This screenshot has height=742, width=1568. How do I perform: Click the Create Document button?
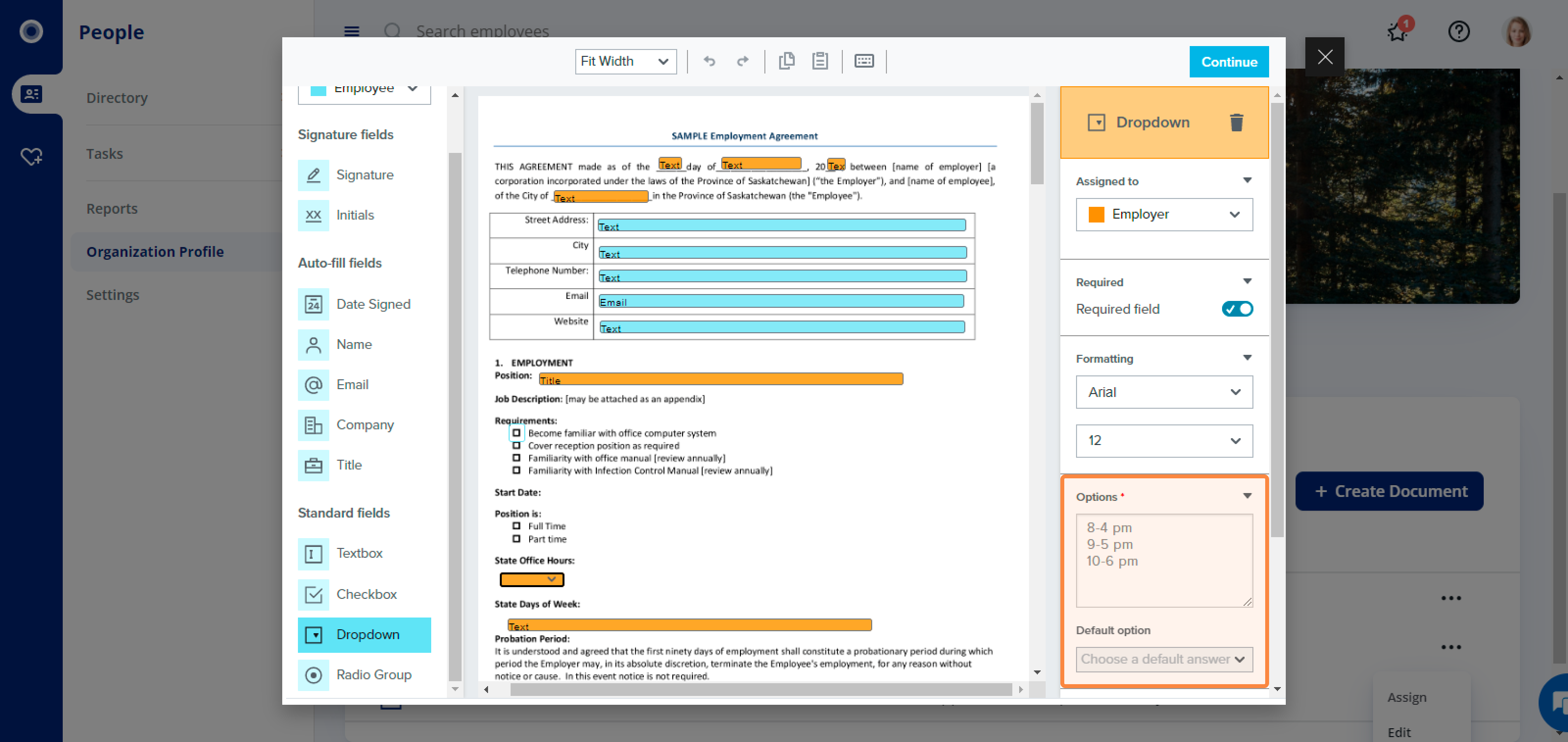point(1389,491)
